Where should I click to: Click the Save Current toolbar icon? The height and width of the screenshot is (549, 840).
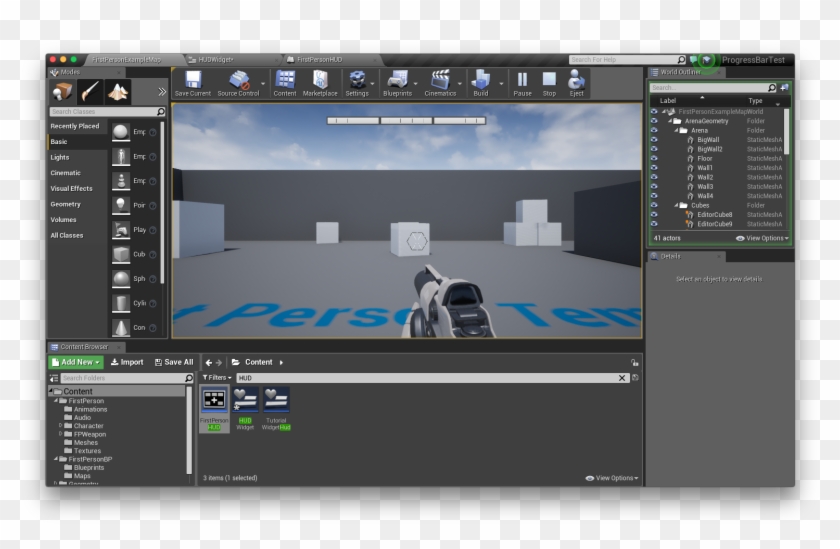click(192, 82)
